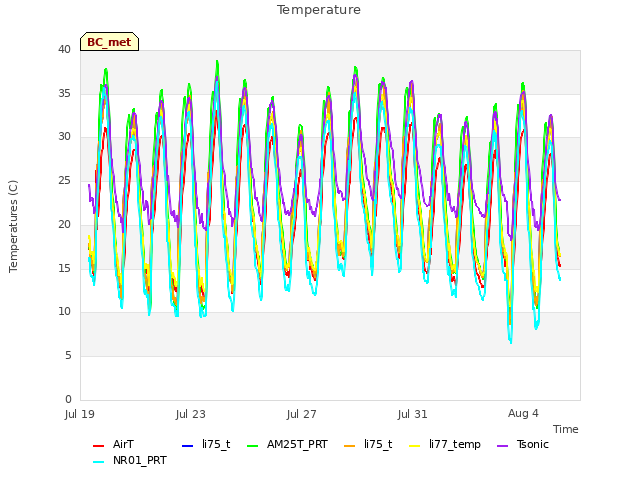Screen dimensions: 640x480
Task: Click the Time x-axis title
Action: click(566, 429)
